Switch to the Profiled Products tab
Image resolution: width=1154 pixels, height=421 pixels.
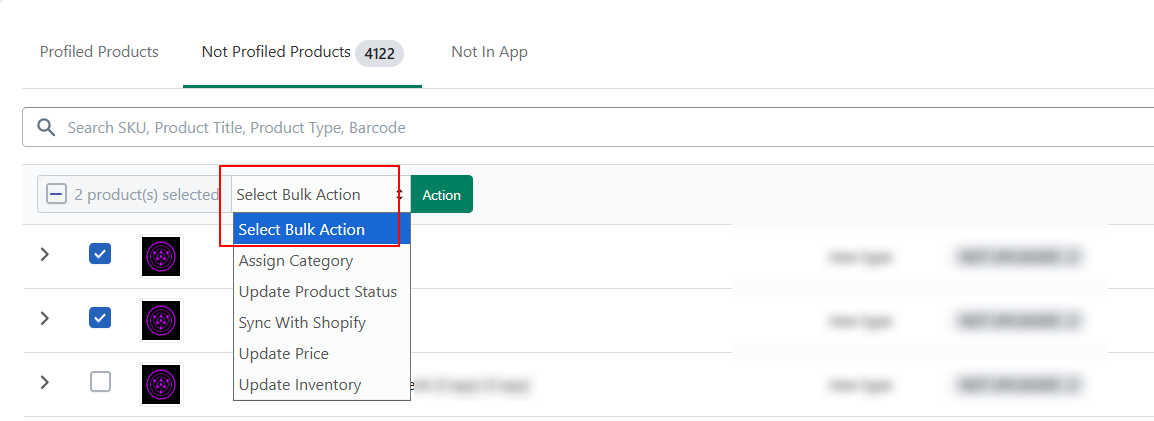point(99,52)
